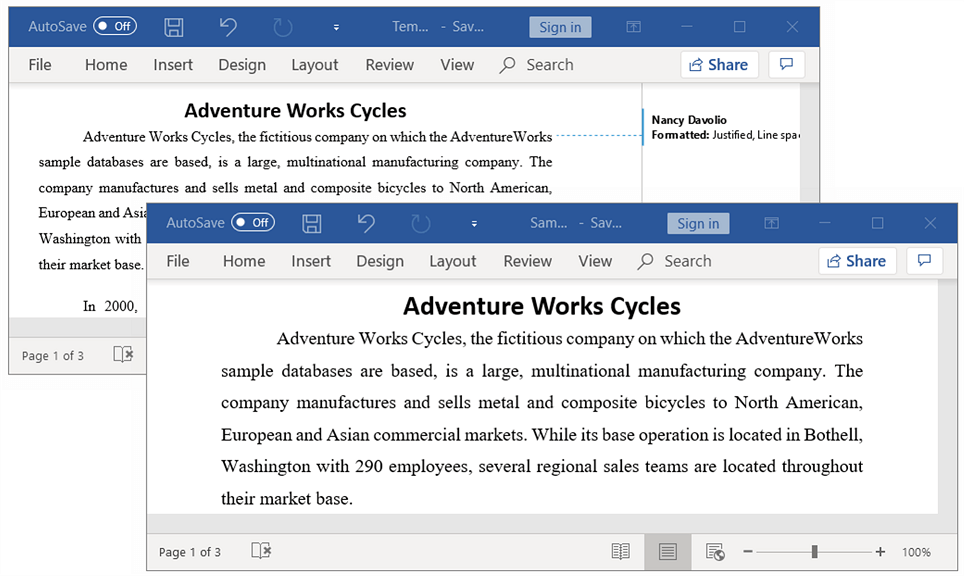Select Print Layout view in status bar
Screen dimensions: 964x576
point(667,552)
